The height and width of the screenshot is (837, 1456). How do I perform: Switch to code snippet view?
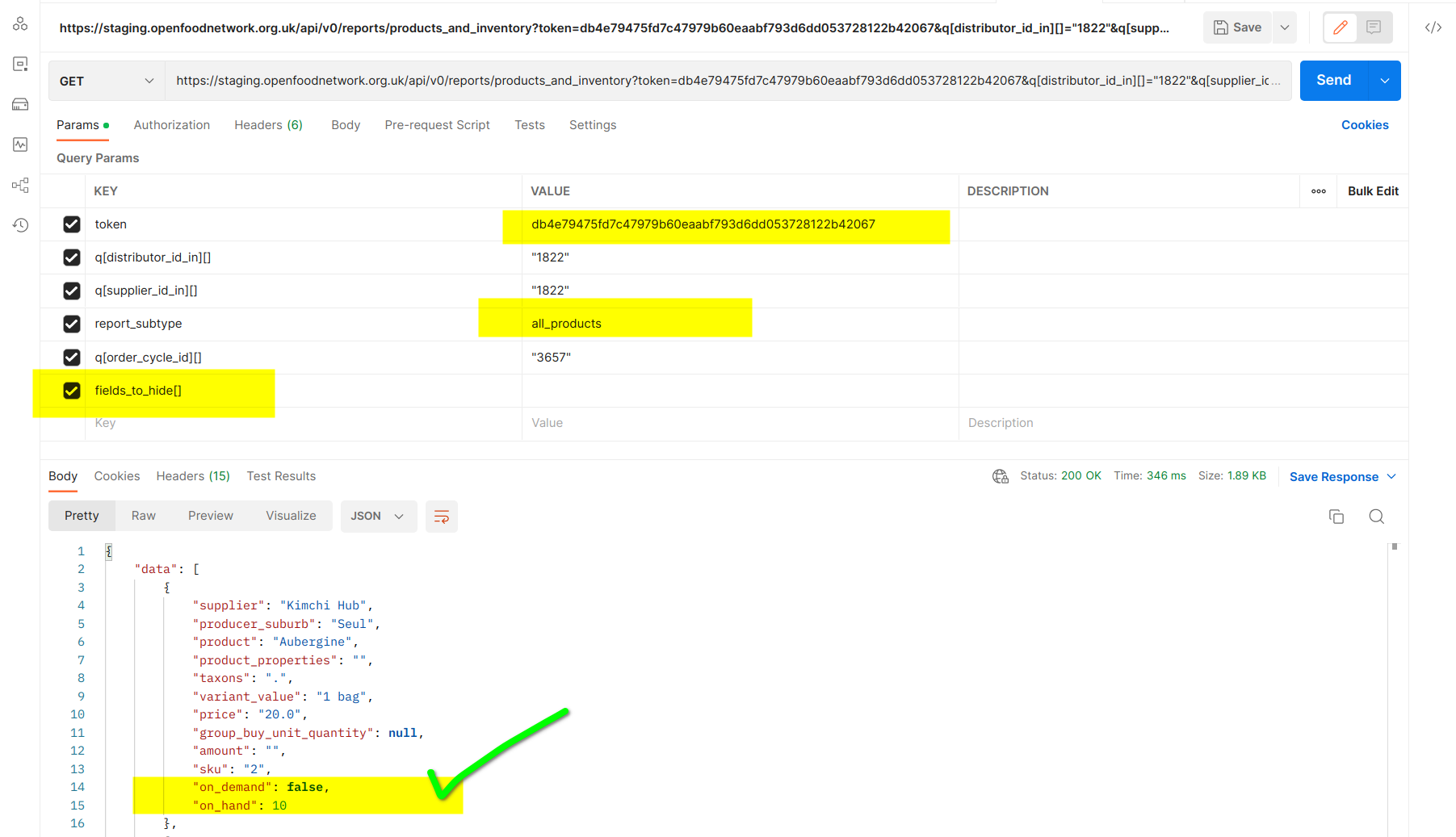tap(1433, 27)
